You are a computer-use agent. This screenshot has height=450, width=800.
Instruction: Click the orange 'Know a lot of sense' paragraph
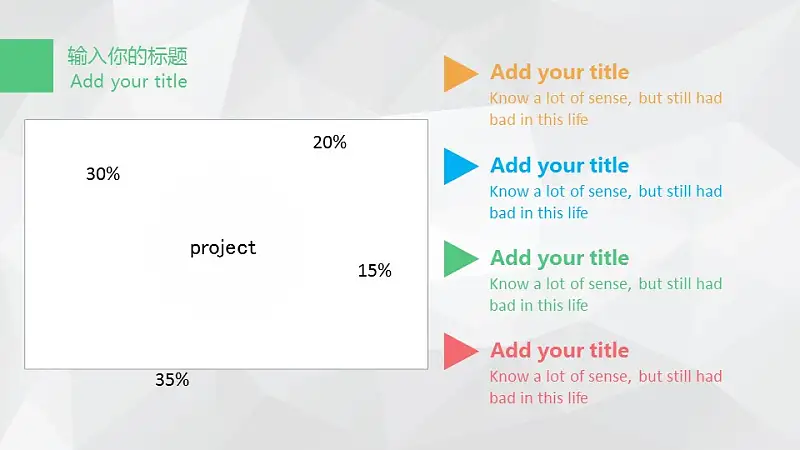(x=606, y=109)
